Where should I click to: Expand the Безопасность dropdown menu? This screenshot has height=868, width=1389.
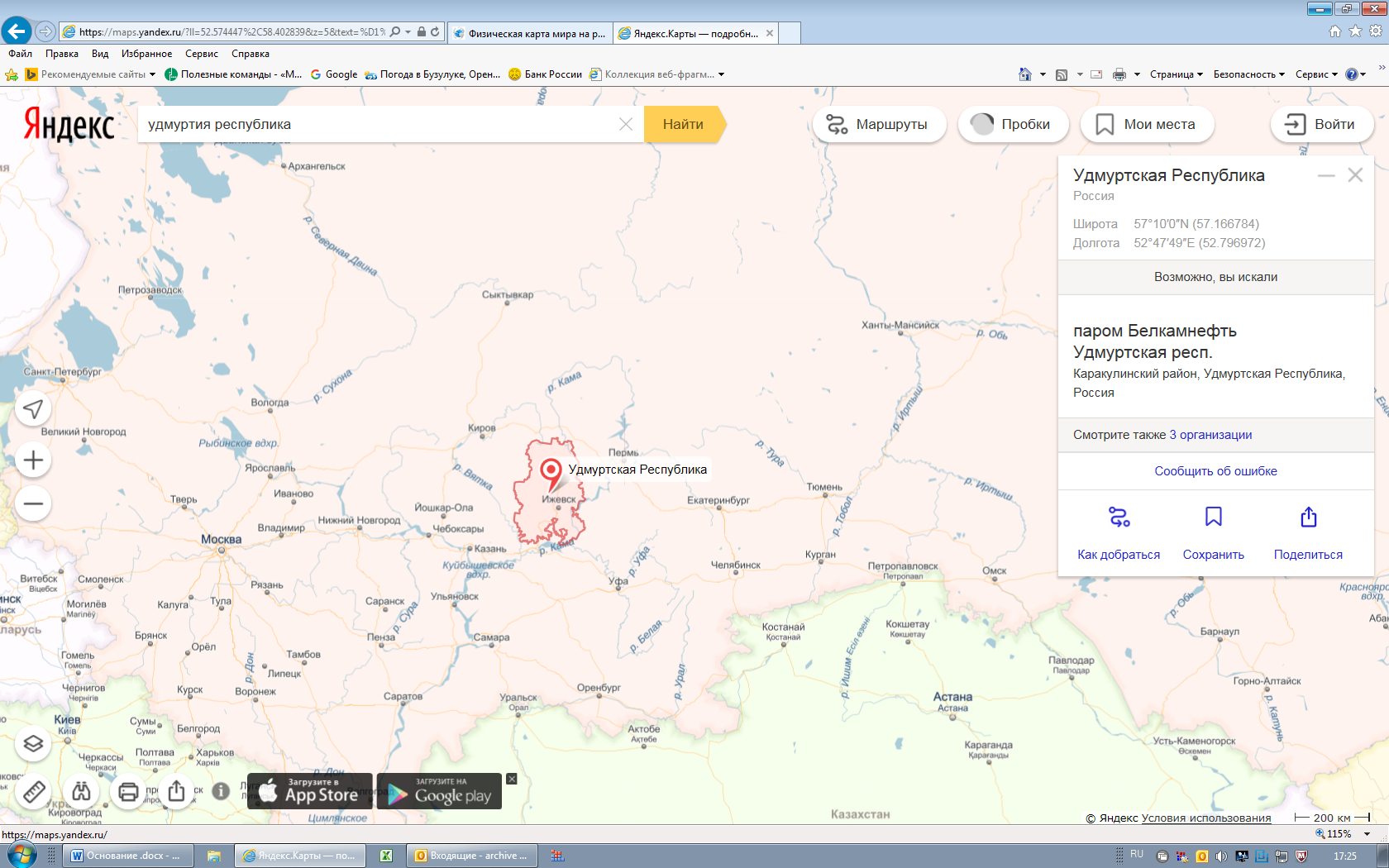tap(1249, 74)
